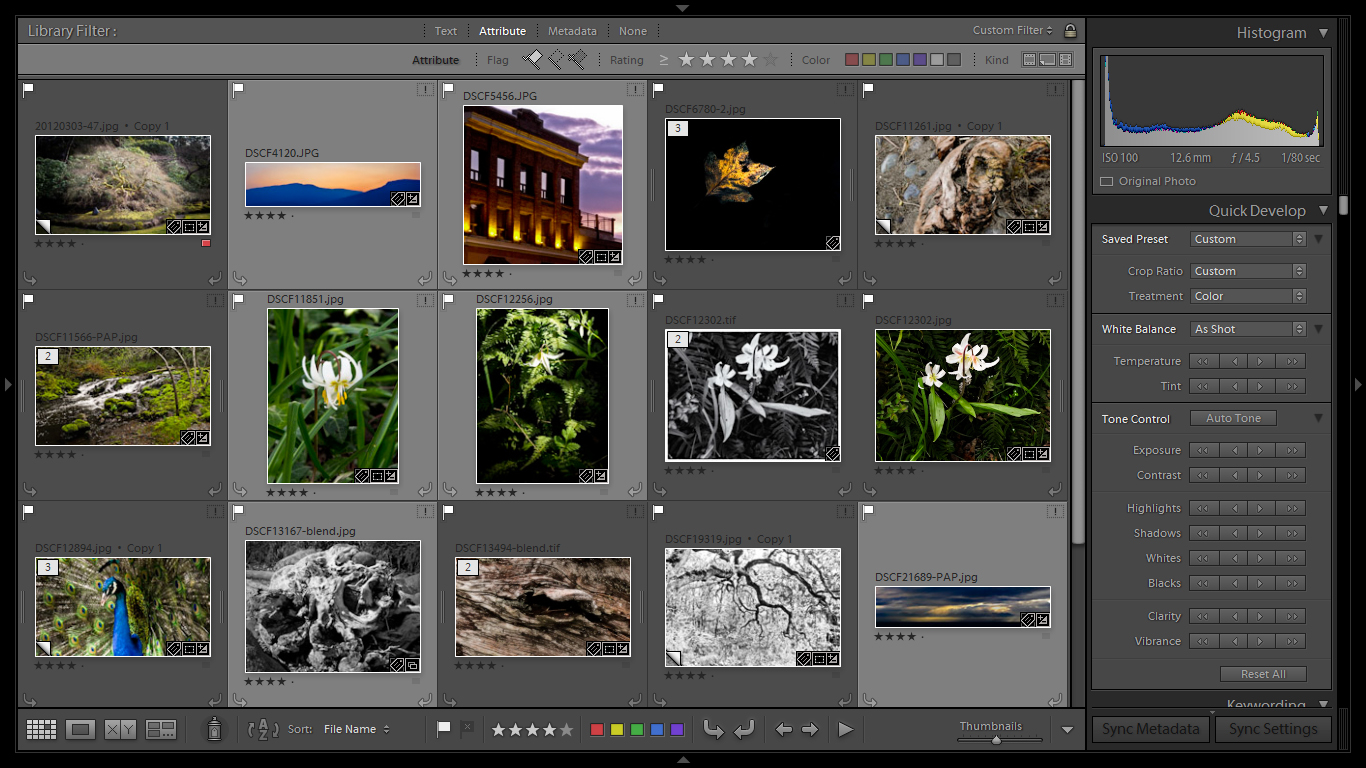The image size is (1366, 768).
Task: Open the Sort File Name dropdown
Action: point(356,730)
